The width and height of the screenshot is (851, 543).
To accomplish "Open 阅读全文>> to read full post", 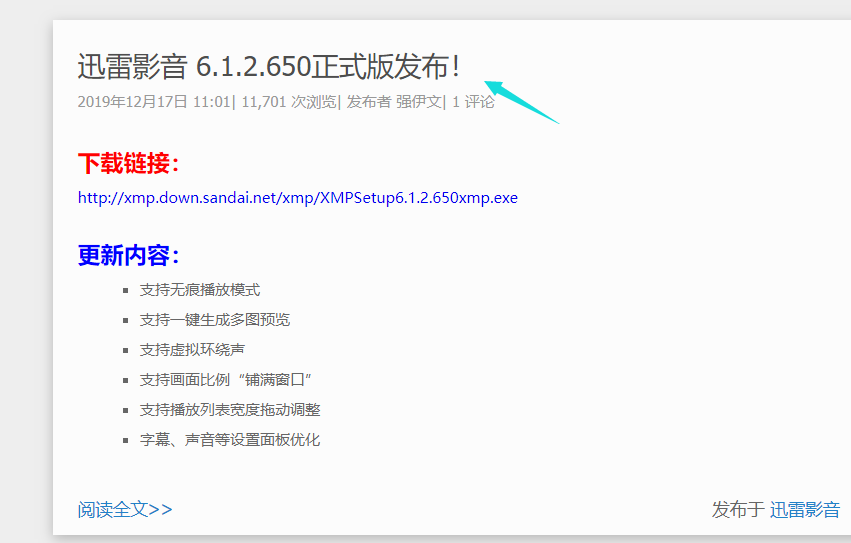I will point(125,509).
